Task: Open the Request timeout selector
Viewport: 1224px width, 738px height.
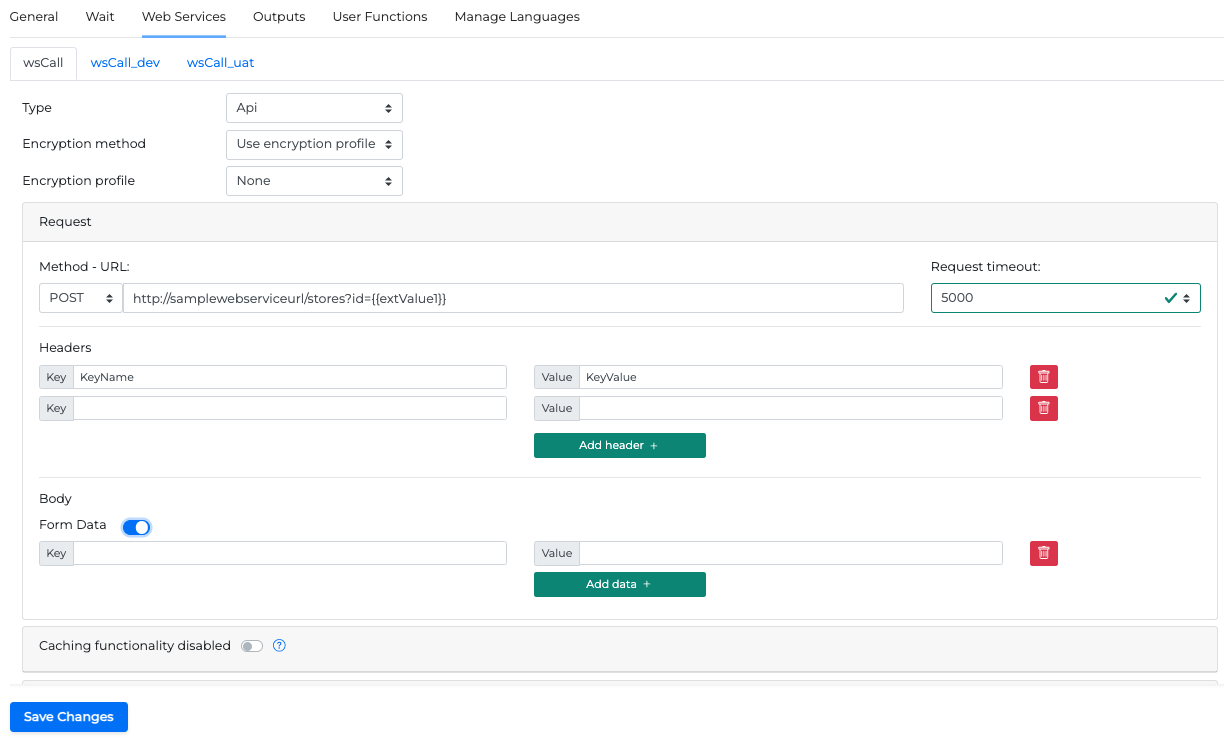Action: [x=1065, y=298]
